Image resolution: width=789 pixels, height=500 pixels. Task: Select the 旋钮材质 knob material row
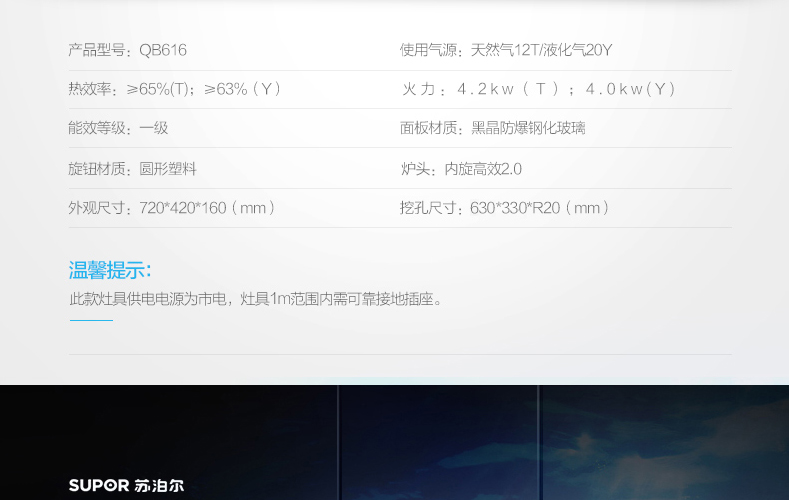click(132, 169)
